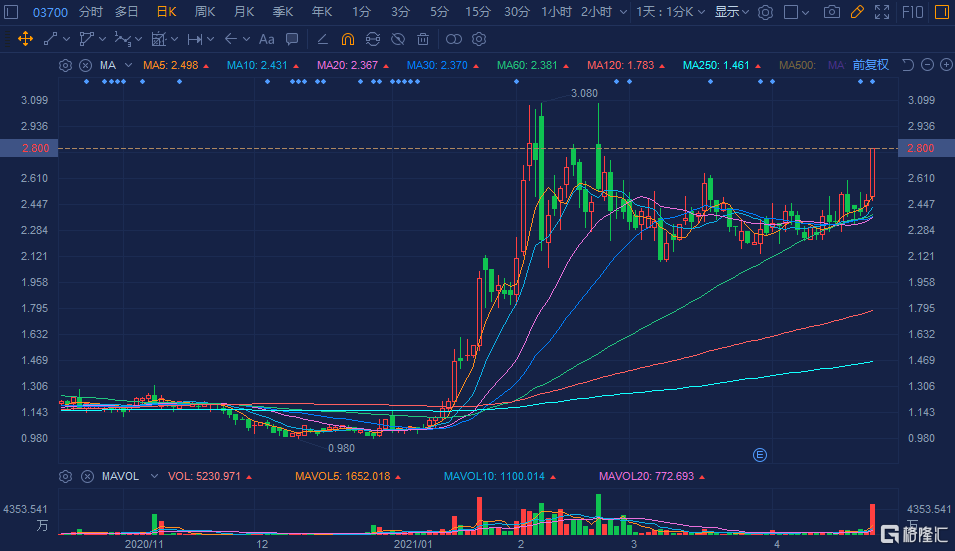This screenshot has height=551, width=955.
Task: Open the 1天:1分K dropdown
Action: [671, 12]
